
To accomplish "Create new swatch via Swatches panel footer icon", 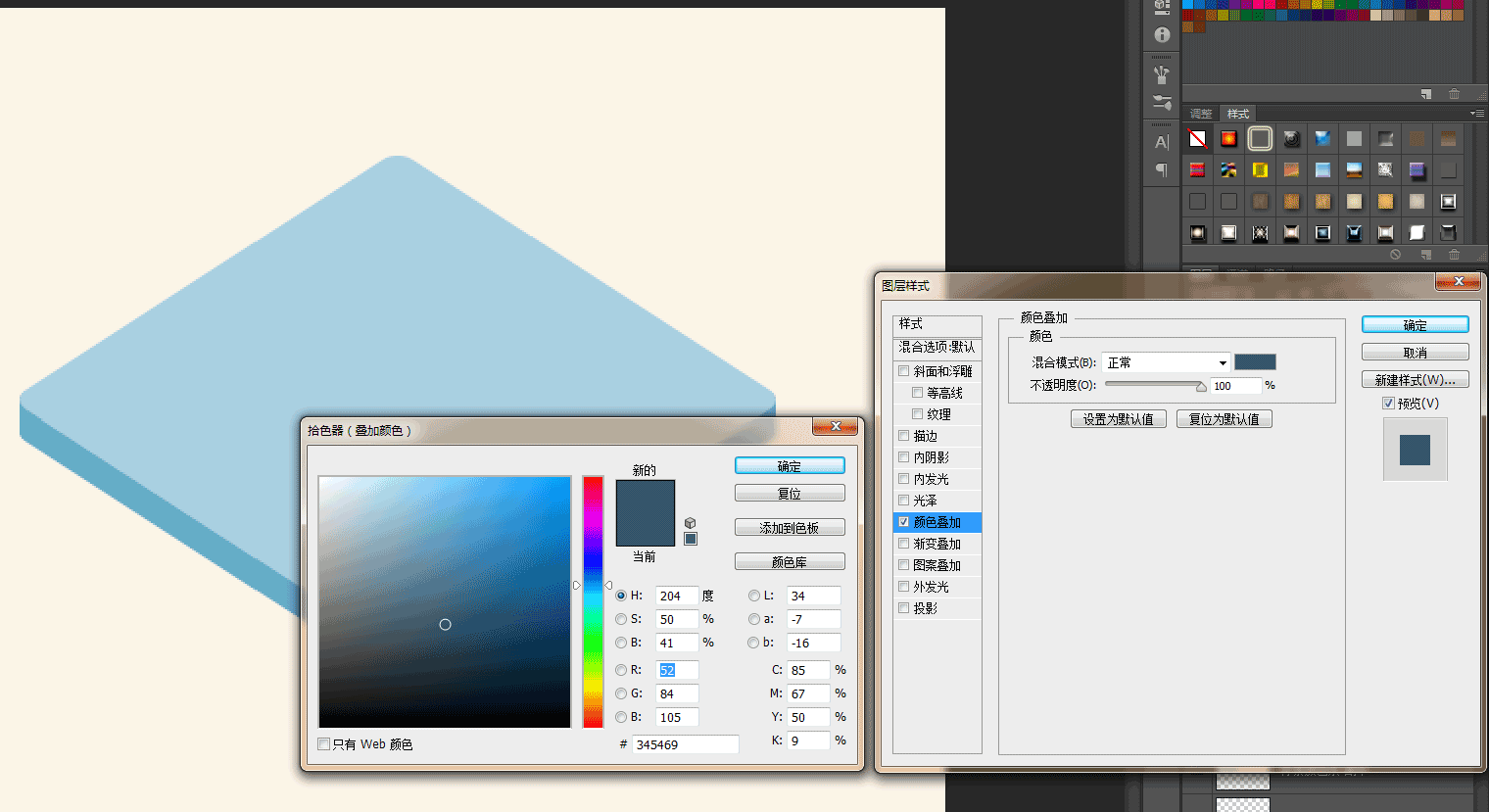I will pyautogui.click(x=1426, y=94).
